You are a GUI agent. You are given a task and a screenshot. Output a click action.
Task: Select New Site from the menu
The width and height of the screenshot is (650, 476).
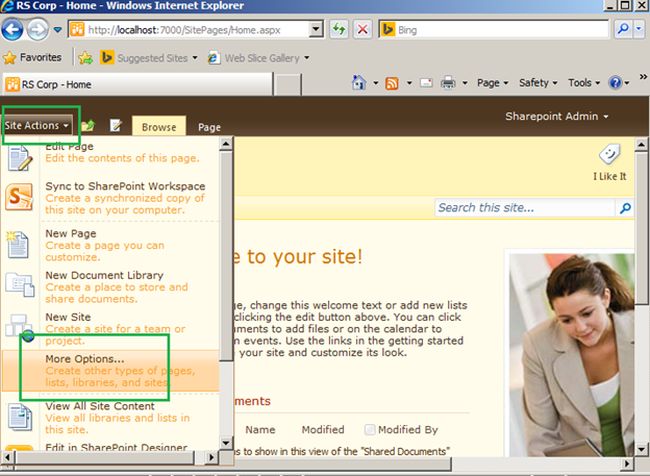(x=111, y=329)
